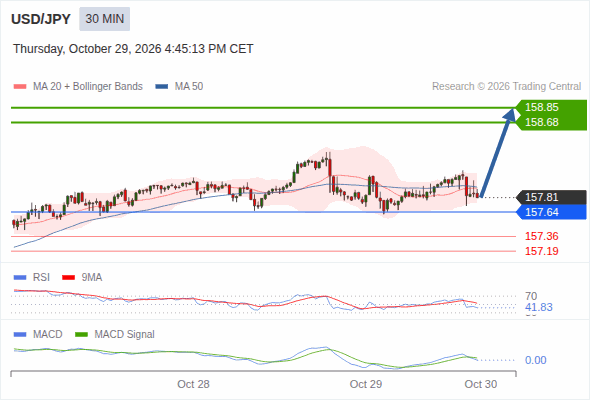
Task: Click the 157.36 red support label
Action: click(x=541, y=236)
